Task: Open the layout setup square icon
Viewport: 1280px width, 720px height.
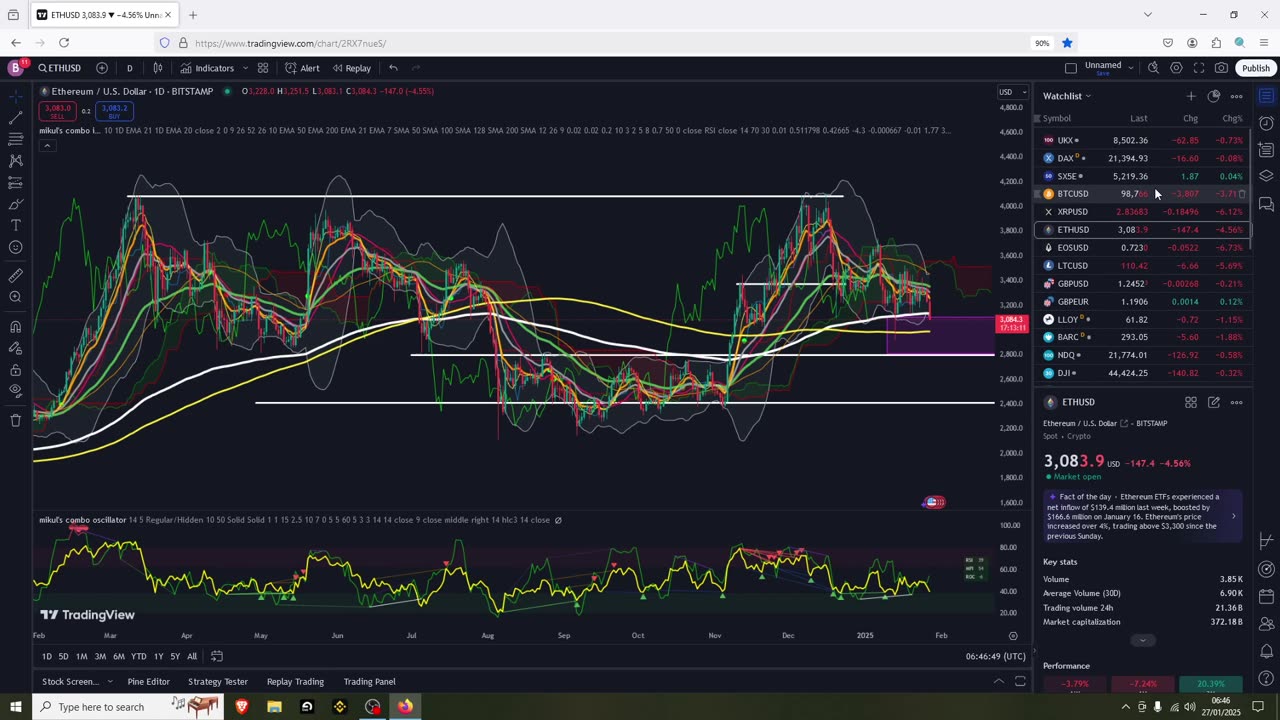Action: [1071, 68]
